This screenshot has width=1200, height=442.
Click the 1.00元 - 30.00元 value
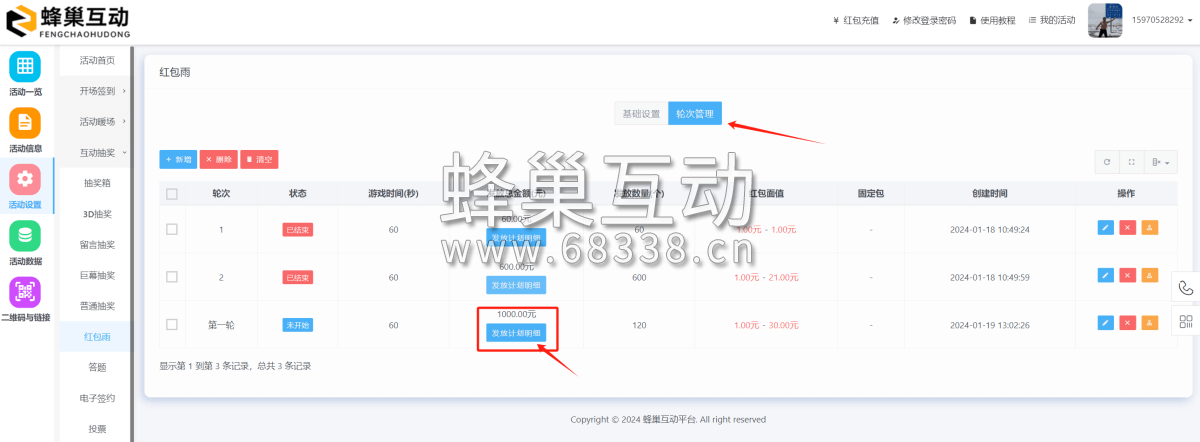(x=766, y=324)
